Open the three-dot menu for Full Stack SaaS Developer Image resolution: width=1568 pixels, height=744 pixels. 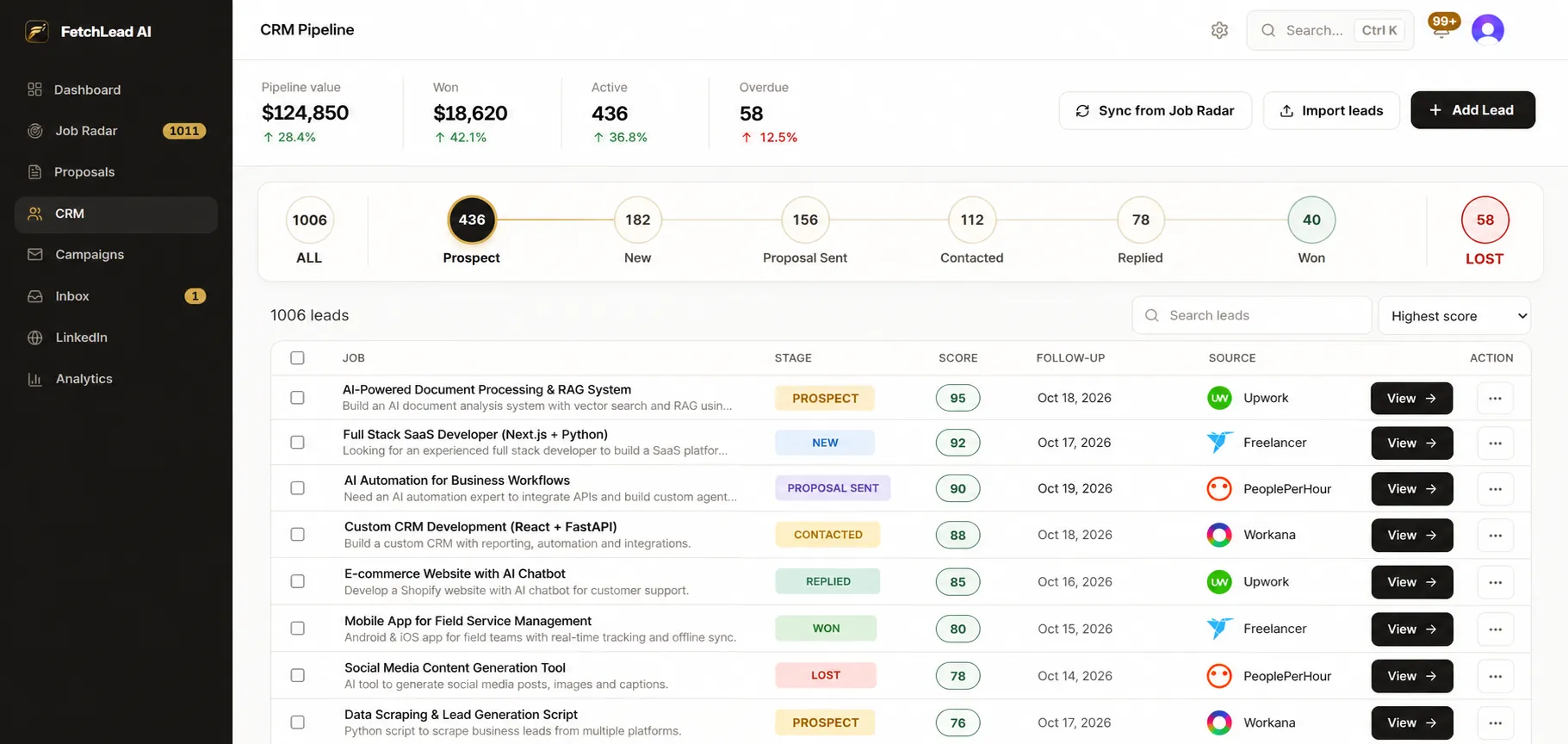tap(1495, 443)
